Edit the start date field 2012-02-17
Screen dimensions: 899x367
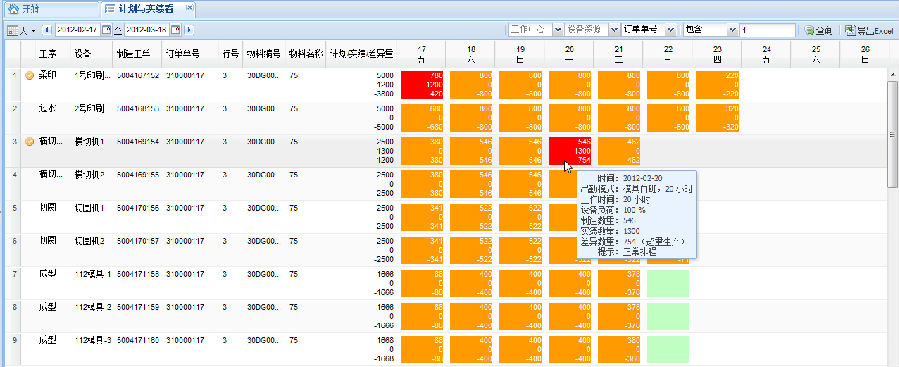pyautogui.click(x=77, y=30)
